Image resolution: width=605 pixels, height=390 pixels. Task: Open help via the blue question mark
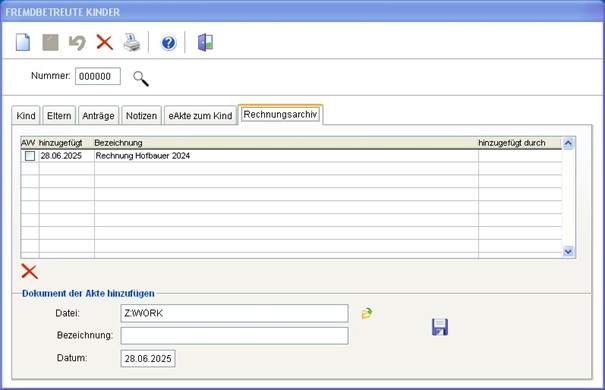[169, 42]
